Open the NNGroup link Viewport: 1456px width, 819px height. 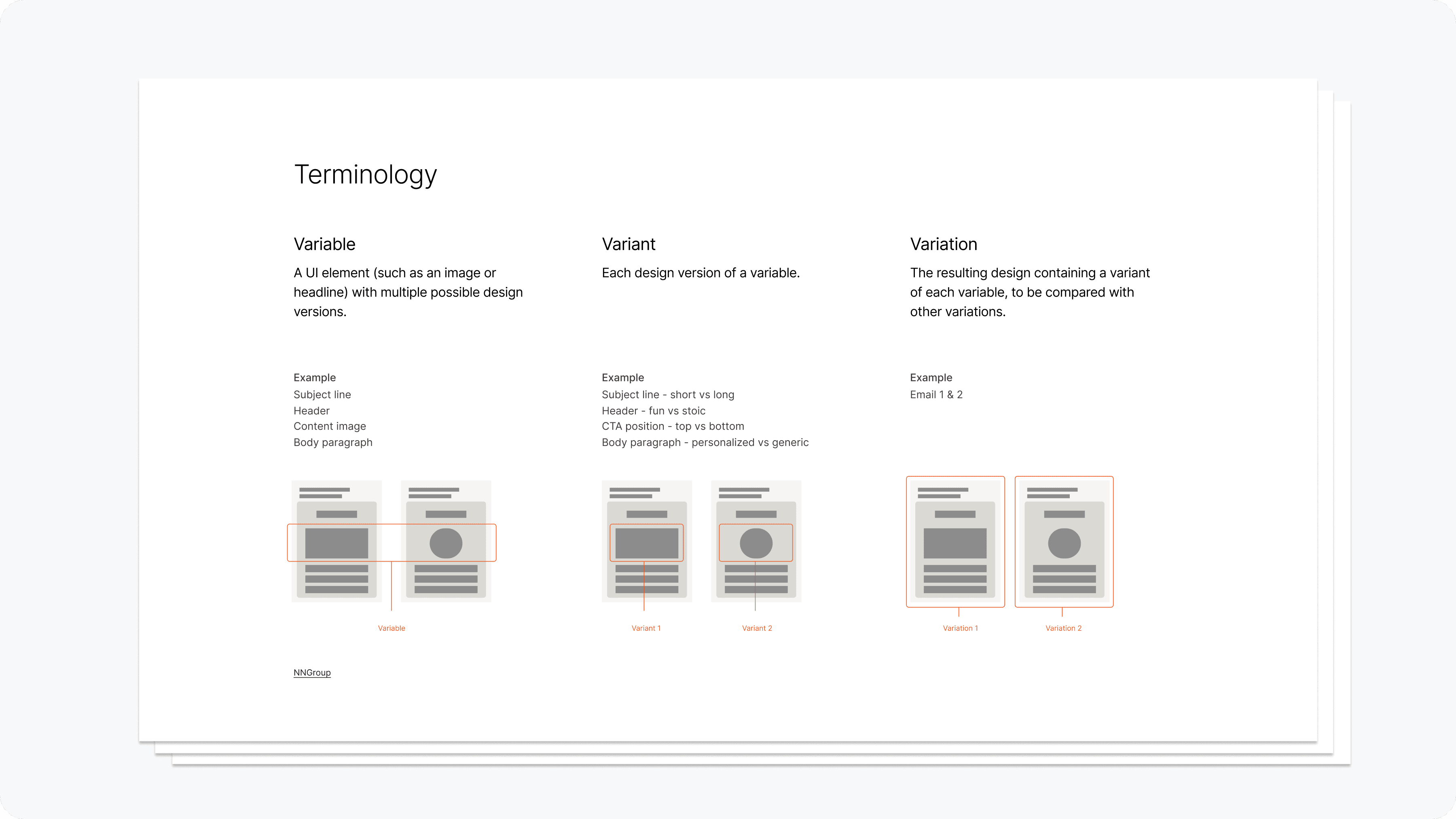point(312,672)
